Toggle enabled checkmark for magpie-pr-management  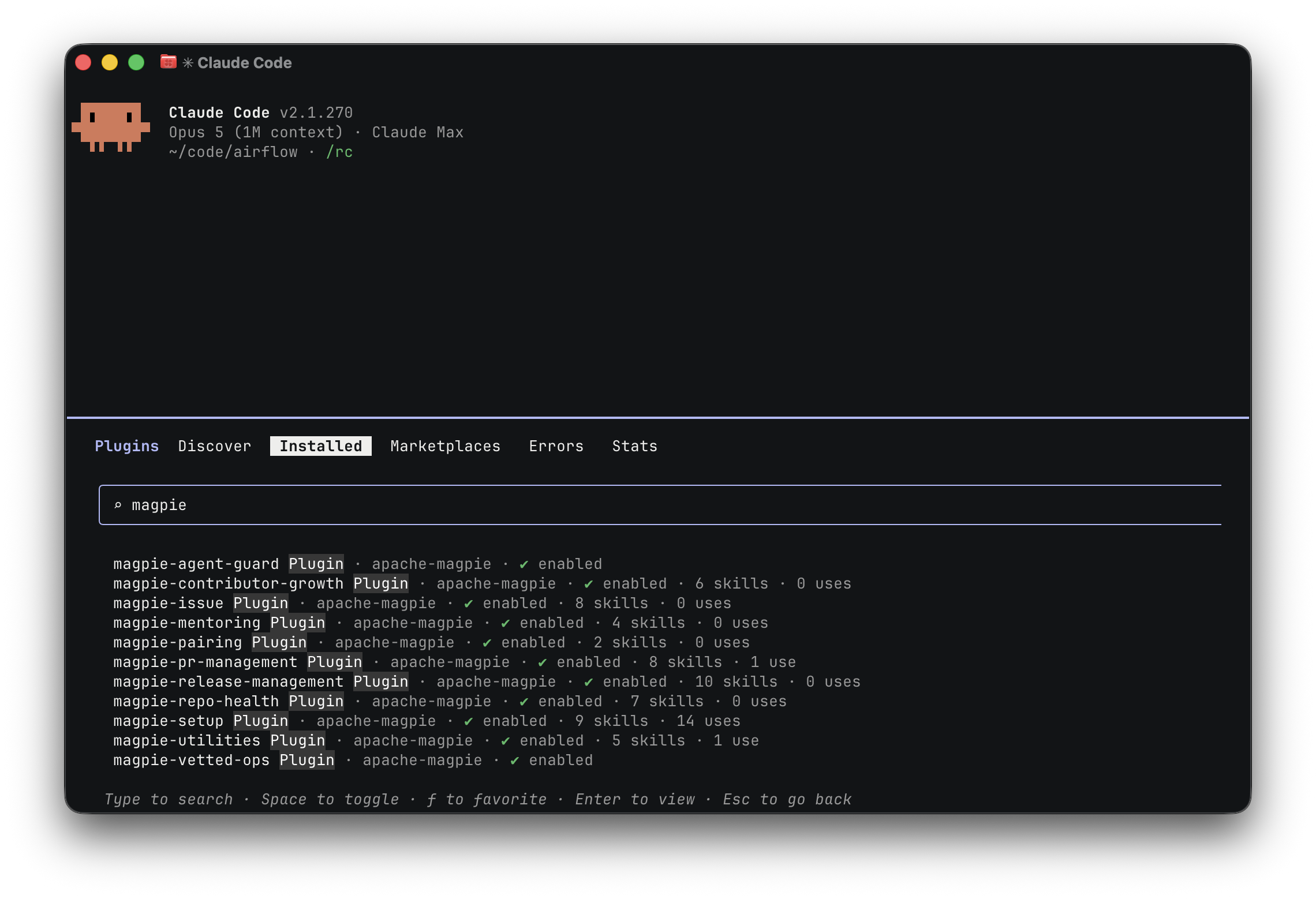coord(543,662)
